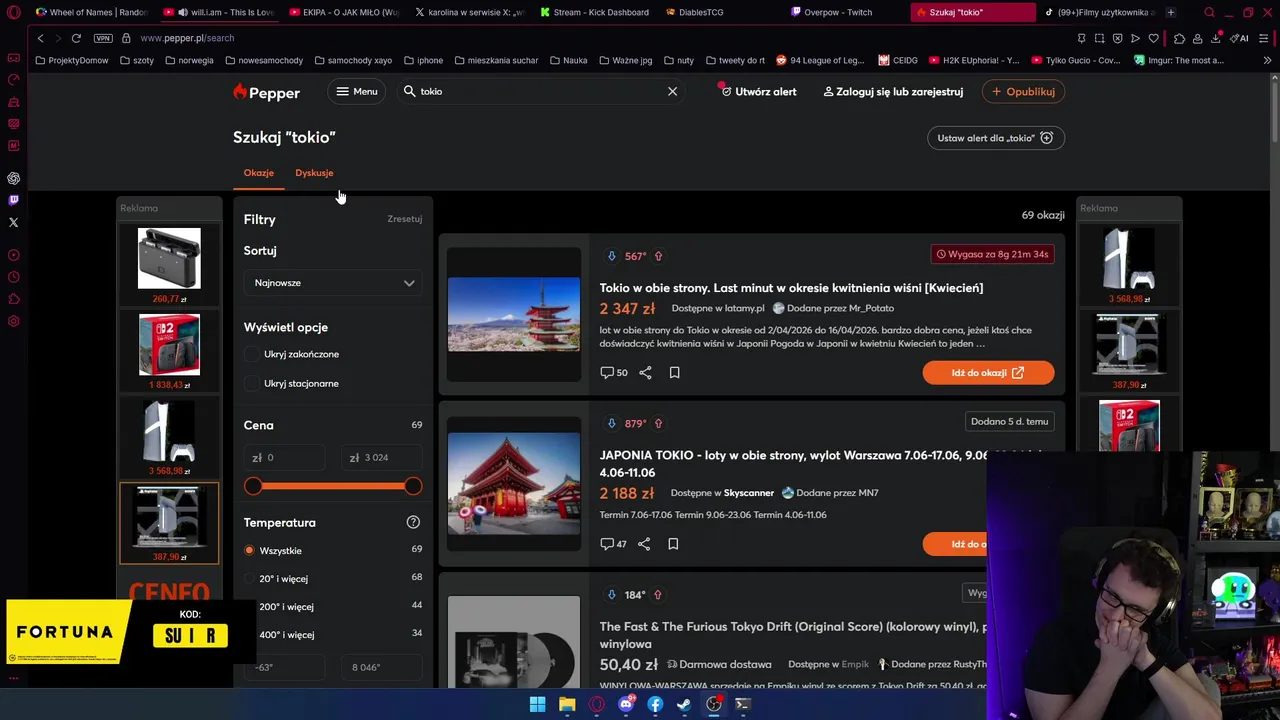The width and height of the screenshot is (1280, 720).
Task: Vote down the Tokyo Drift vinyl deal
Action: [612, 594]
